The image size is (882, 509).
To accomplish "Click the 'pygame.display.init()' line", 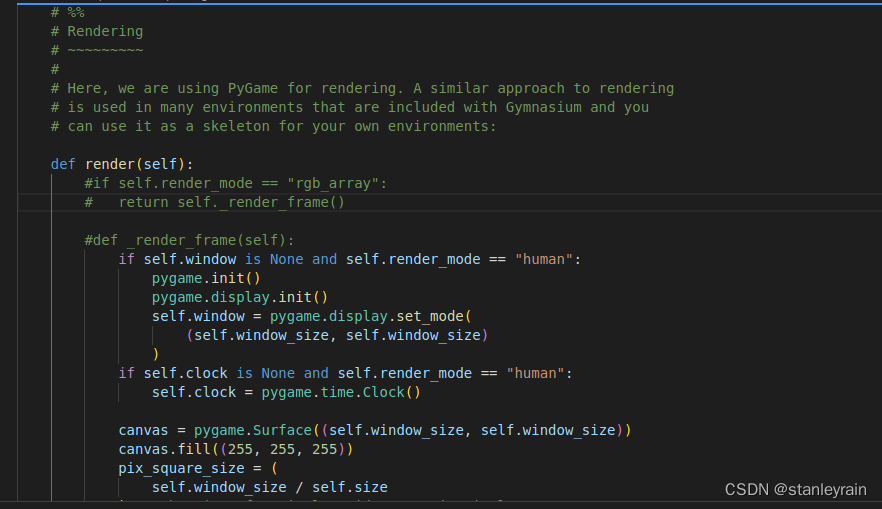I will click(x=240, y=298).
